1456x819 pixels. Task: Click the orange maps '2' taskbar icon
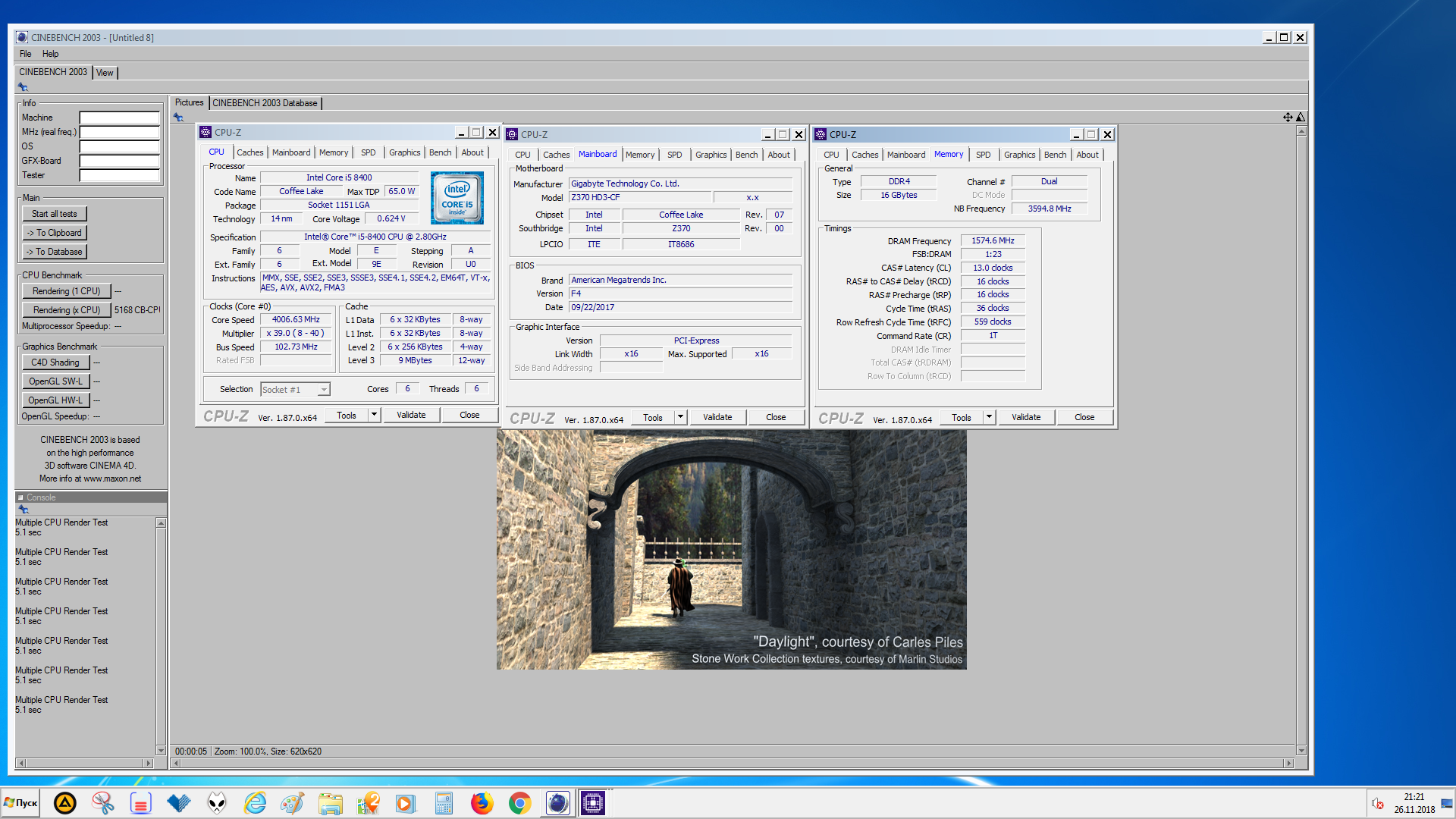(x=368, y=803)
